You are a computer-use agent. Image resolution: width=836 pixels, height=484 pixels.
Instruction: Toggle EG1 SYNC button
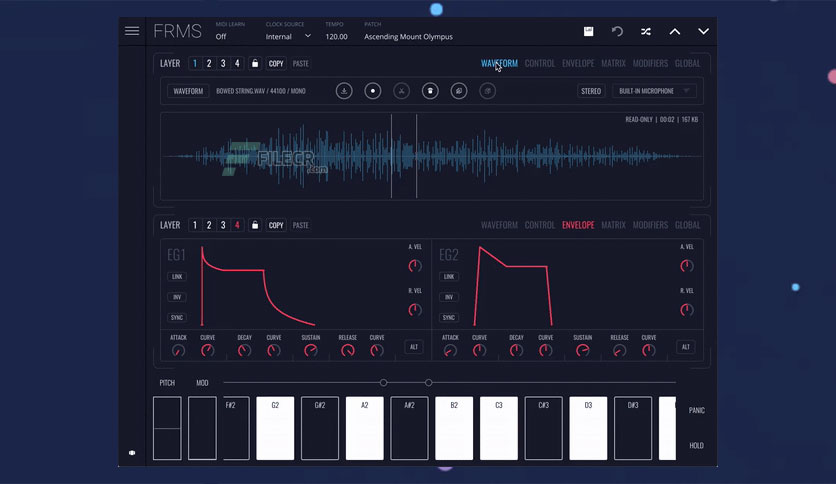[x=177, y=317]
